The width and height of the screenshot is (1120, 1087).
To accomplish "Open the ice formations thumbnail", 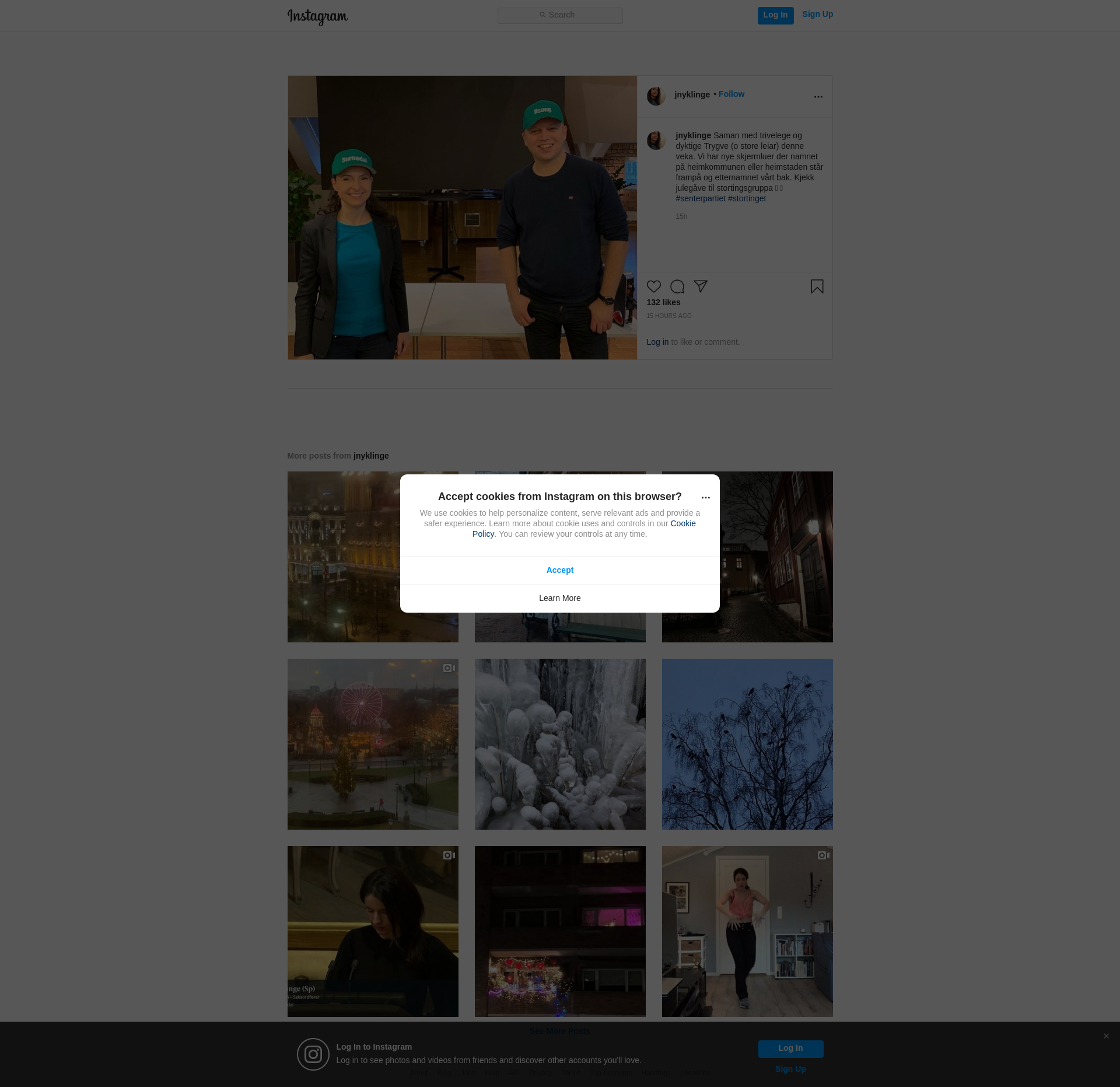I will pyautogui.click(x=560, y=744).
